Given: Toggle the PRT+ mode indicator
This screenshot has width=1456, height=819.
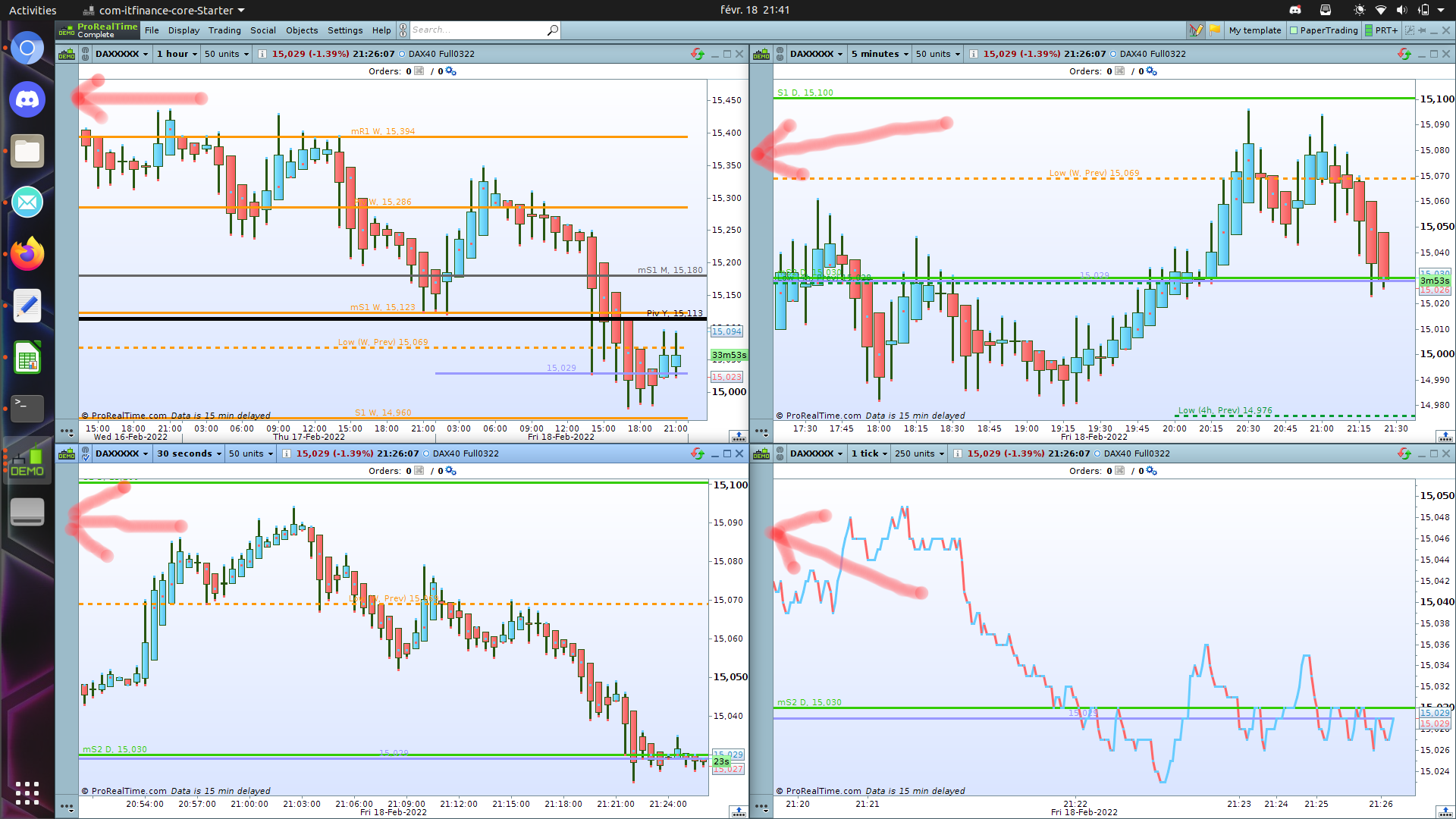Looking at the screenshot, I should click(x=1380, y=30).
